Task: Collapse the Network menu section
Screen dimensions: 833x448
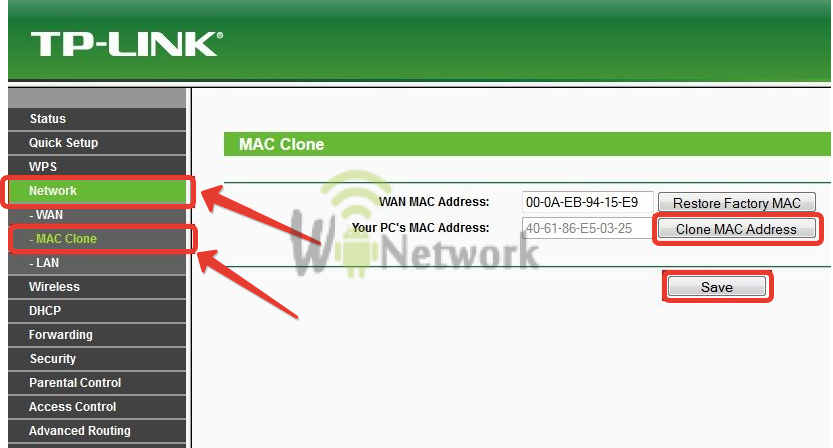Action: (97, 191)
